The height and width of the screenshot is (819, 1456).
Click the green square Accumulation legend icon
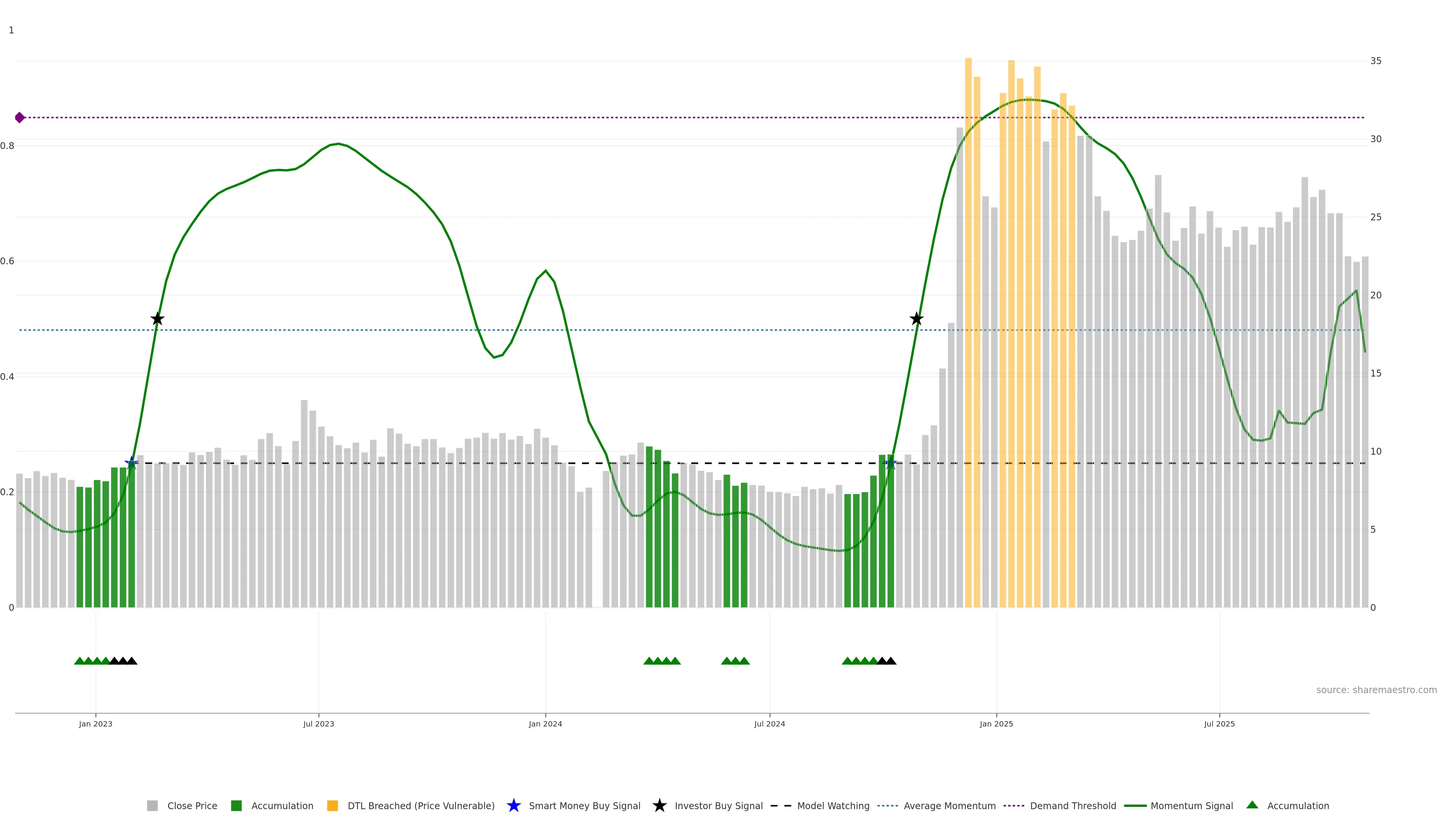coord(236,805)
